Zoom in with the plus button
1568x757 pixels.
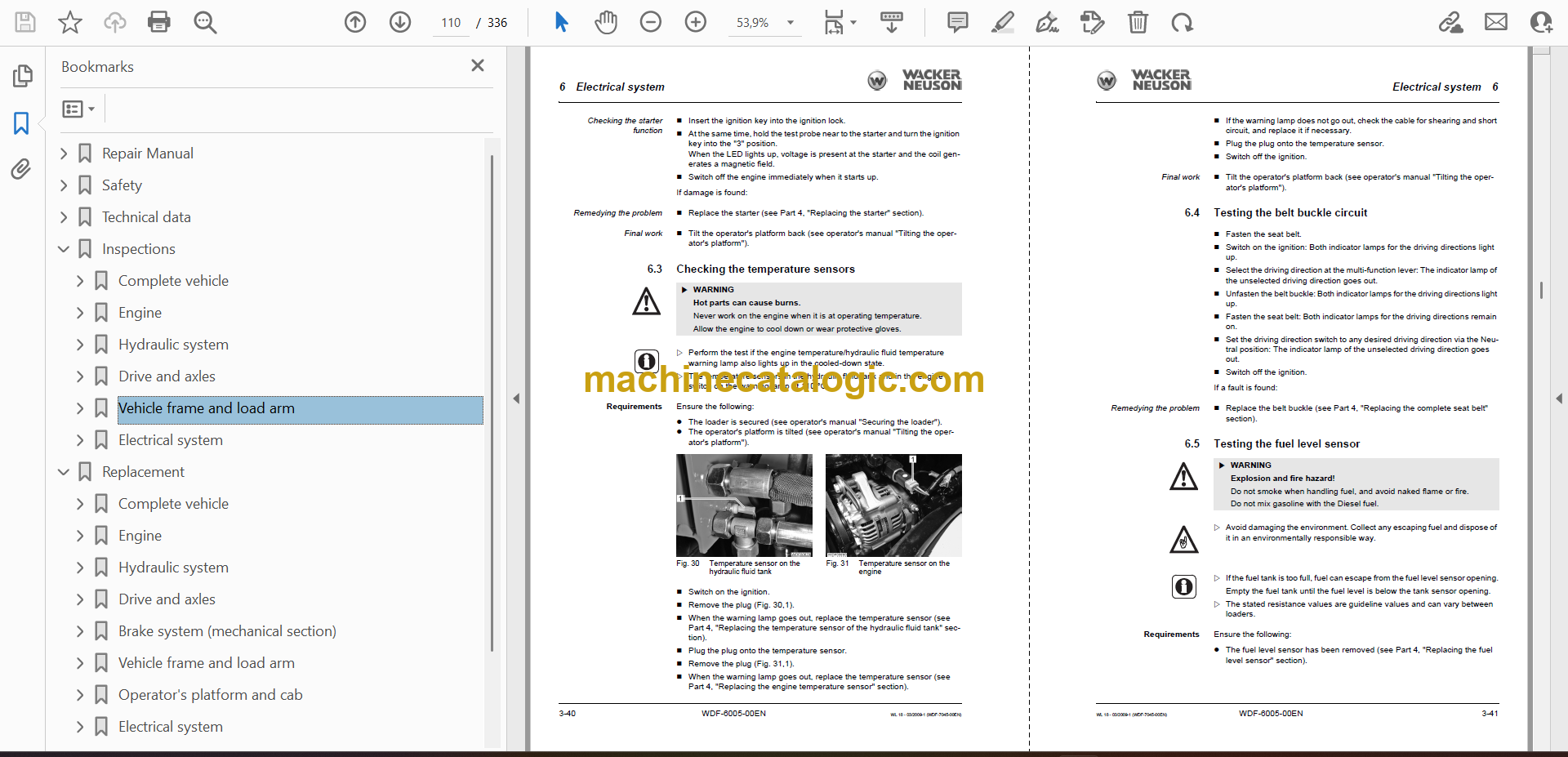(696, 22)
